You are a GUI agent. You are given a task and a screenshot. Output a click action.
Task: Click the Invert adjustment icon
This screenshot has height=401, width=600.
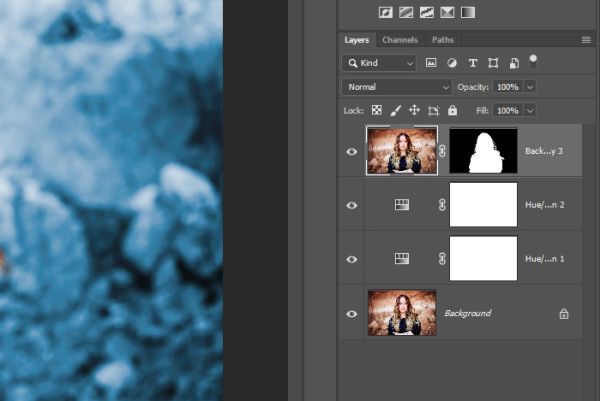point(385,13)
